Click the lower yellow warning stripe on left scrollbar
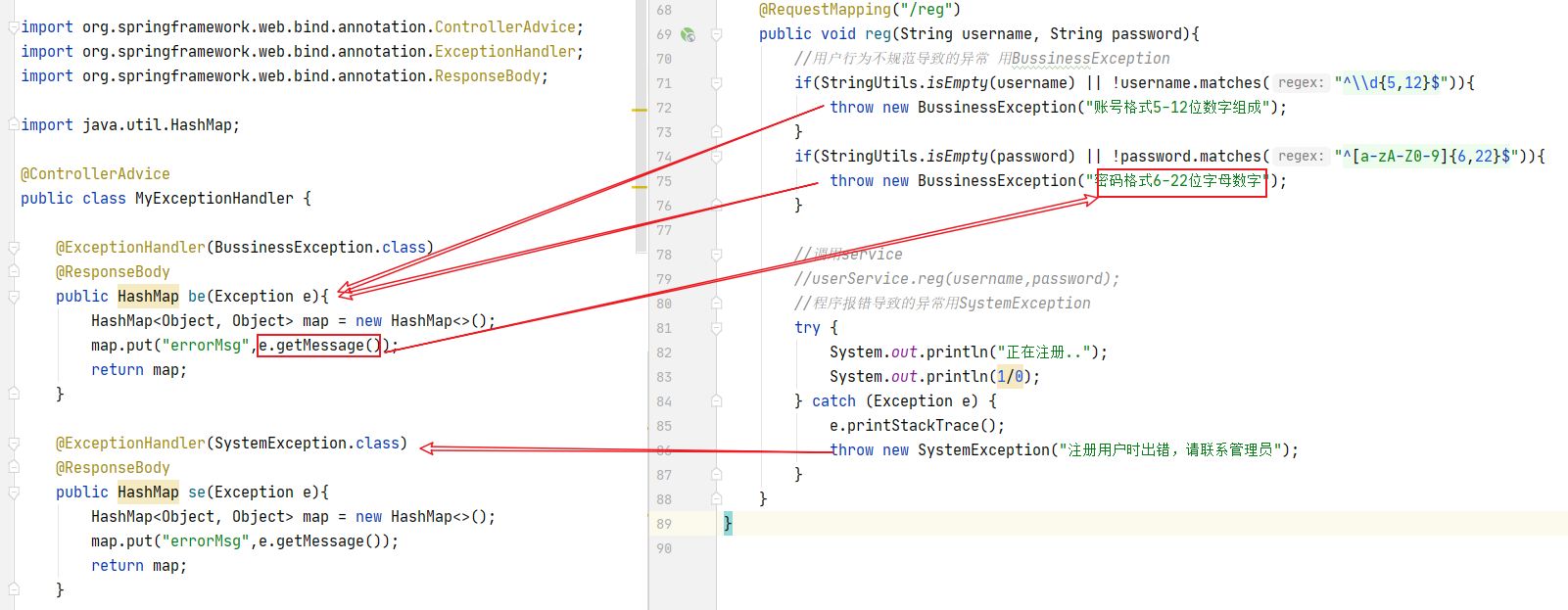 click(x=641, y=186)
